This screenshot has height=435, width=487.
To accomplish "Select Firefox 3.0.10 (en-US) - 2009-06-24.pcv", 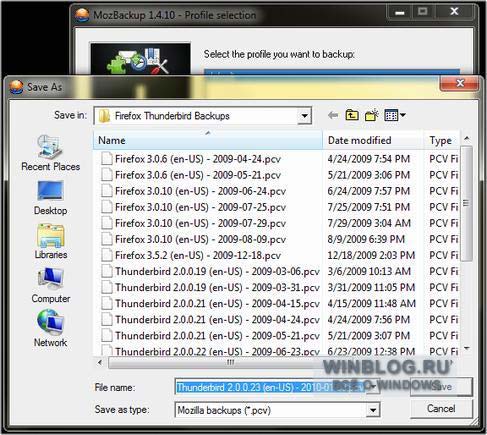I will [200, 191].
